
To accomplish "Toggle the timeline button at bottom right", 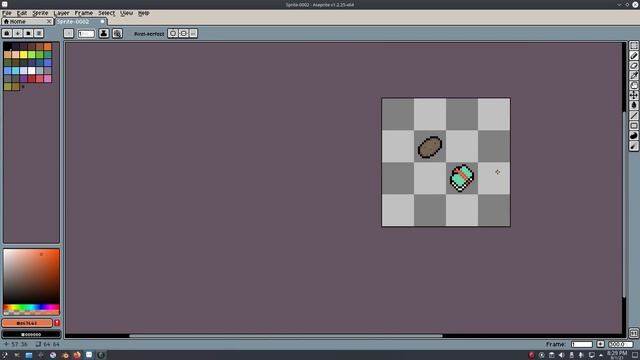I will (x=633, y=333).
